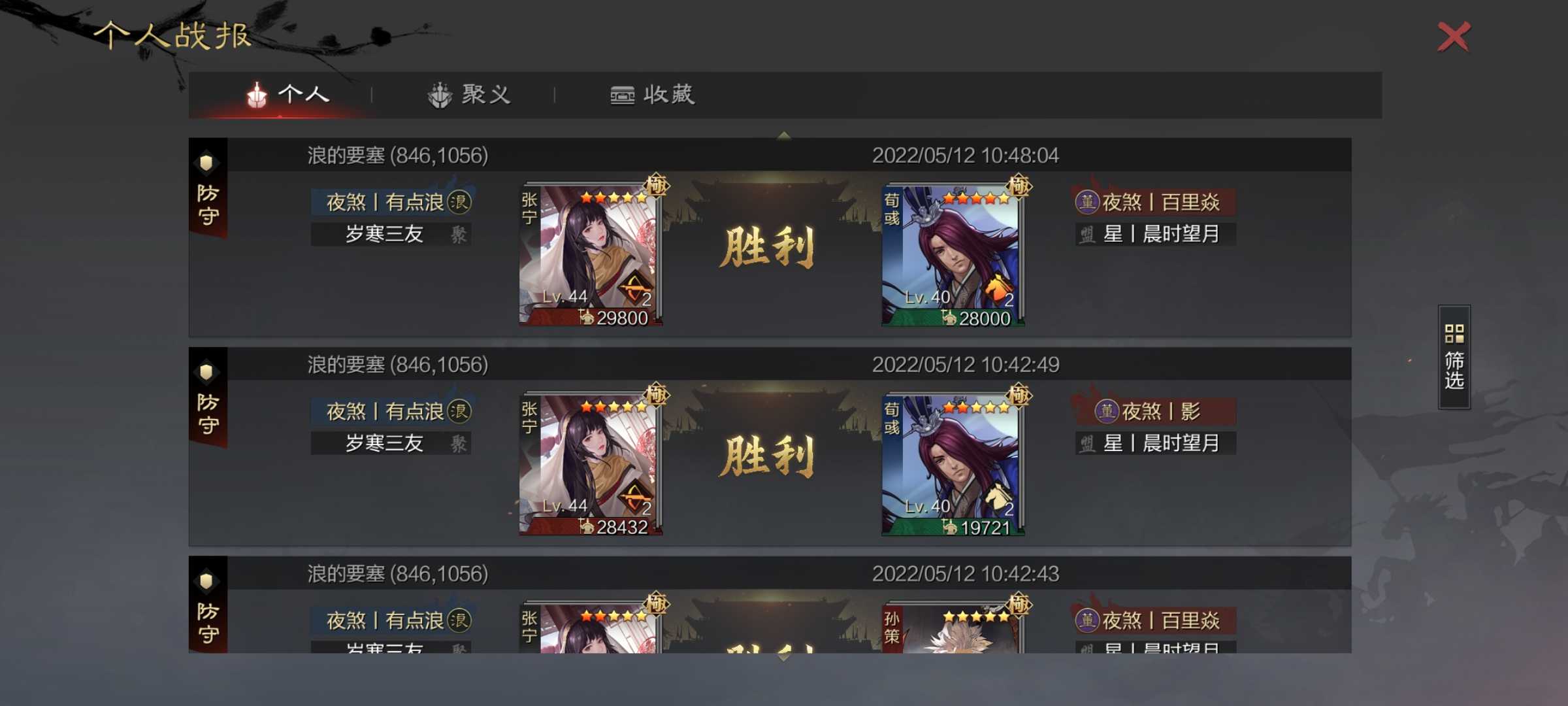Open the 筛选 filter panel
Image resolution: width=1568 pixels, height=706 pixels.
pyautogui.click(x=1454, y=357)
